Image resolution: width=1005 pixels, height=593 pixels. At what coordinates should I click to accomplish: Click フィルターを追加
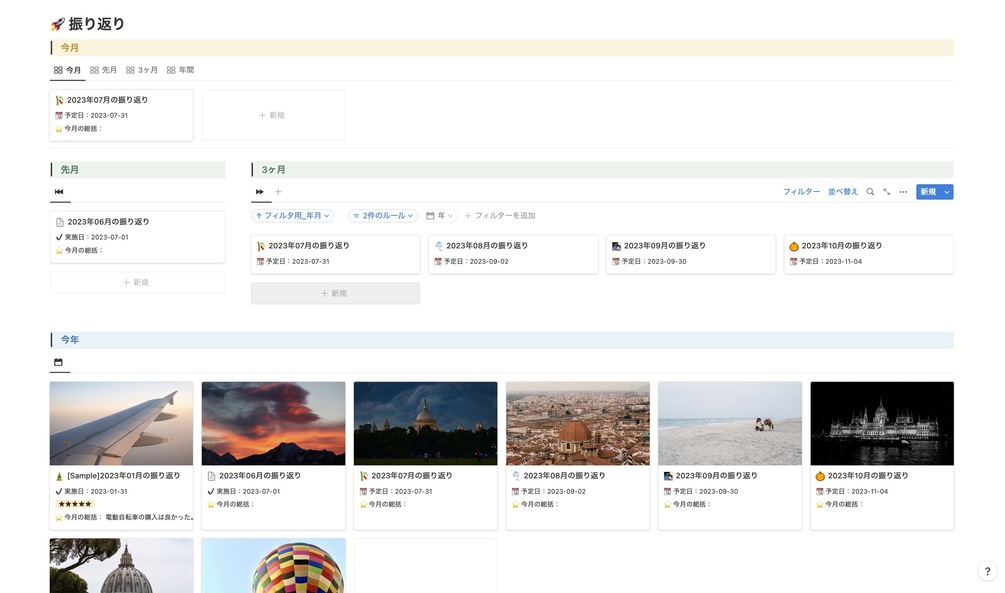[x=500, y=216]
